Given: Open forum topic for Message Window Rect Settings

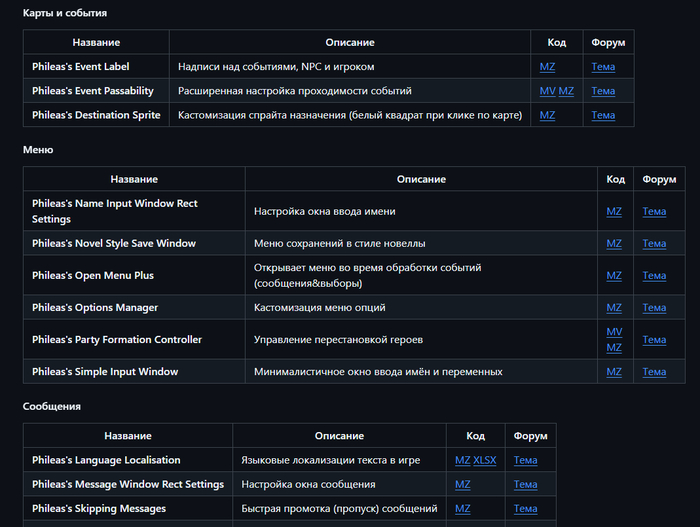Looking at the screenshot, I should pos(525,484).
